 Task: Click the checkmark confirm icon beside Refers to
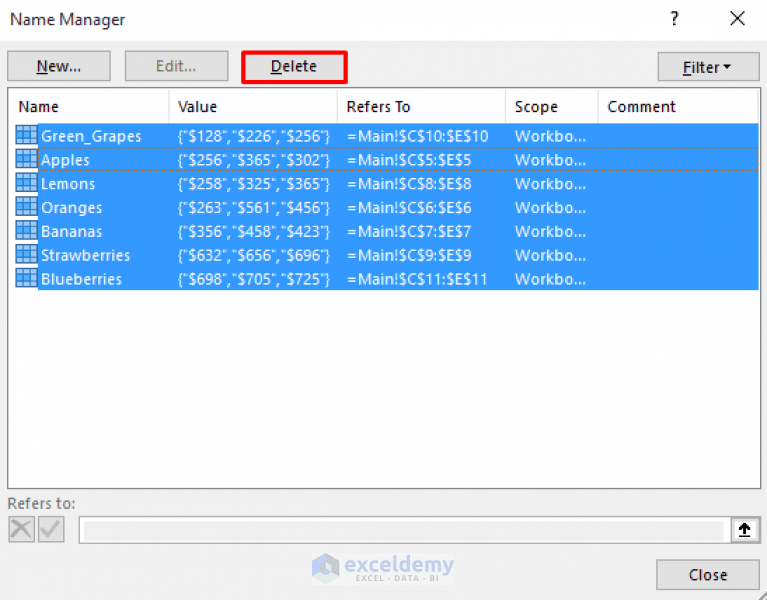point(51,529)
